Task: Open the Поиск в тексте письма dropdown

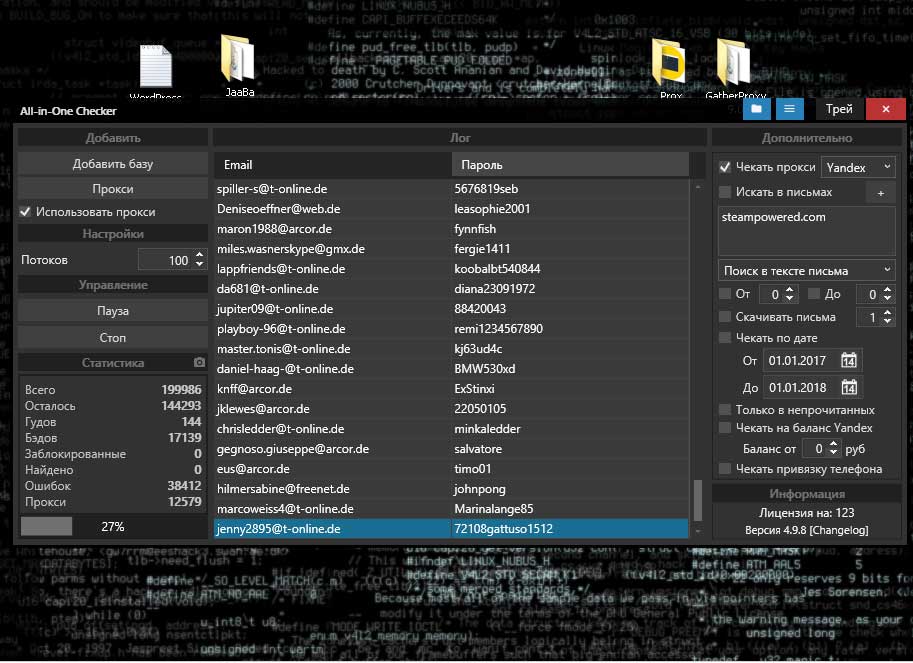Action: [x=806, y=270]
